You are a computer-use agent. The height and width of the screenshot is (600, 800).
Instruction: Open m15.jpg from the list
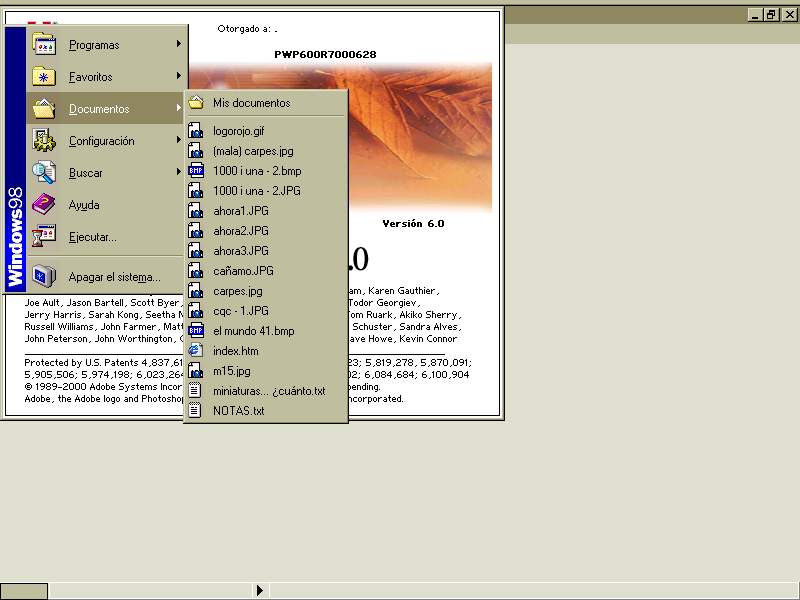[266, 371]
